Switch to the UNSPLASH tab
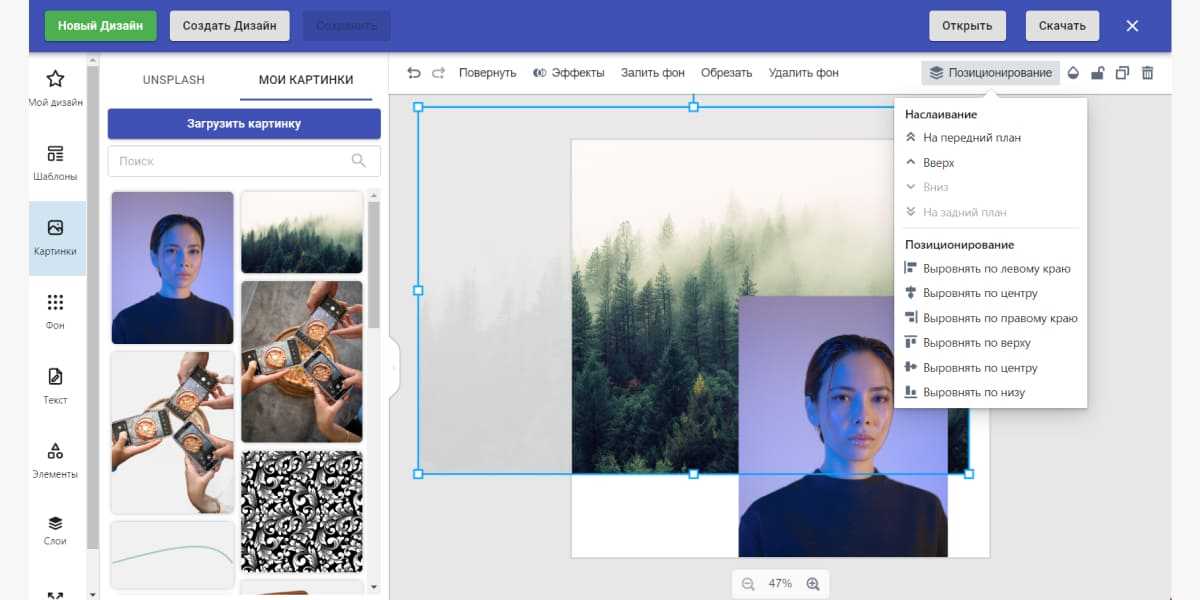The width and height of the screenshot is (1200, 600). pos(173,80)
